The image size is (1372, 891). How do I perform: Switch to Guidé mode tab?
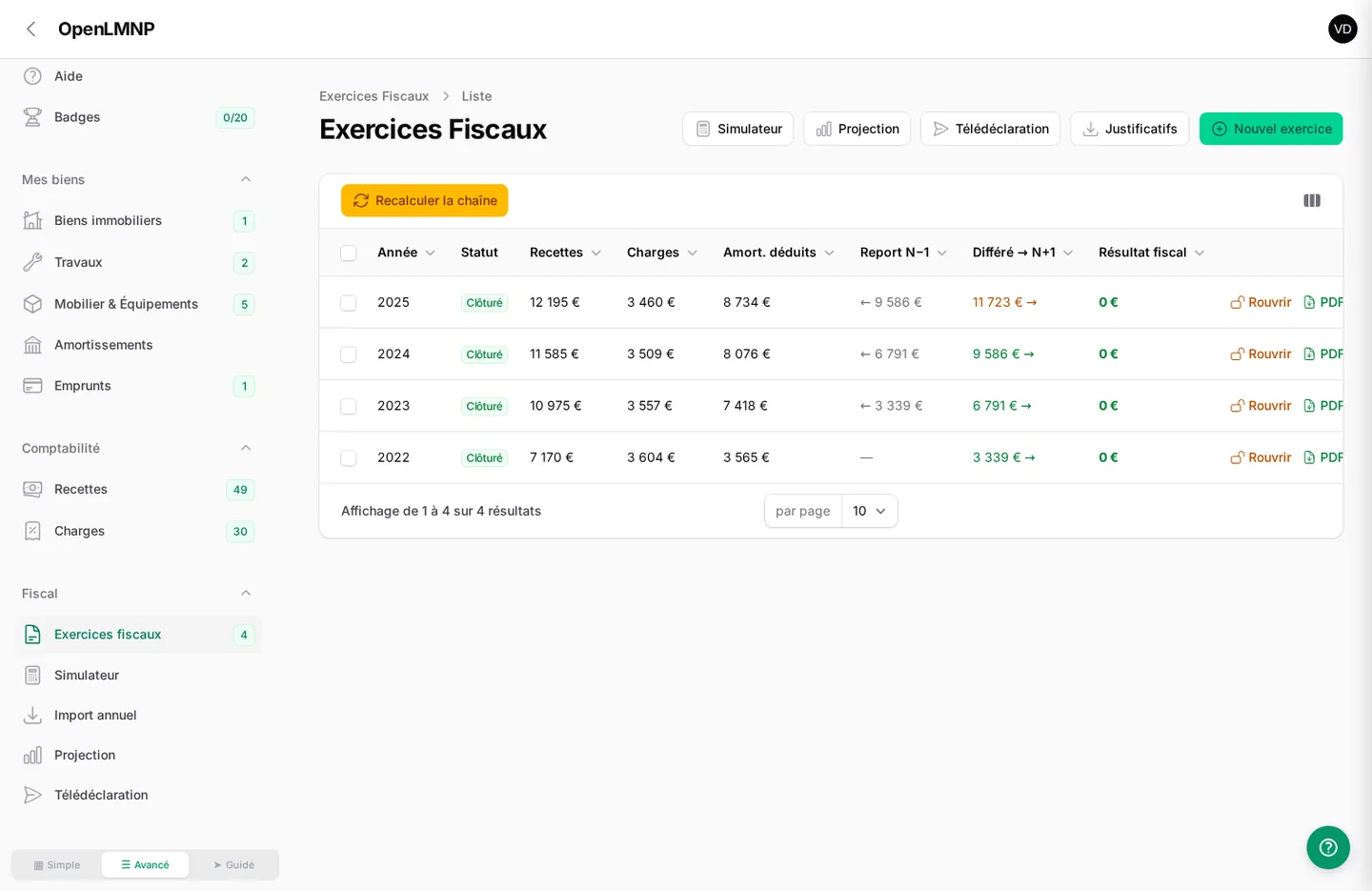tap(233, 864)
